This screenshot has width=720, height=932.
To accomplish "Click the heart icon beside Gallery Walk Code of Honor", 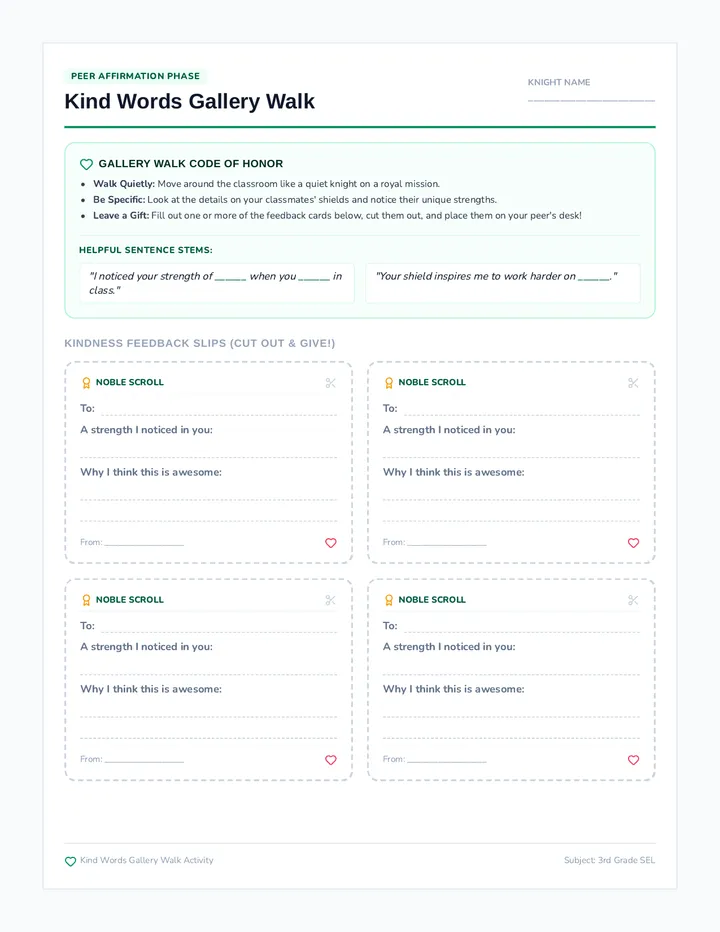I will (x=86, y=164).
